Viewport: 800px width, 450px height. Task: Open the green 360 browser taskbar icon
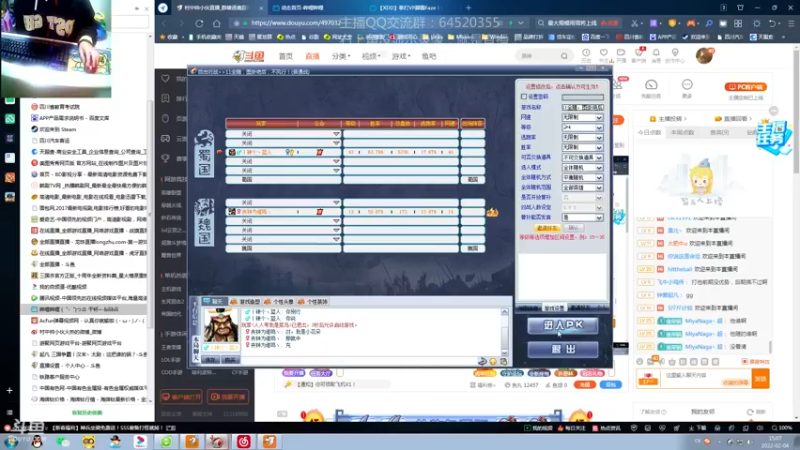click(166, 442)
